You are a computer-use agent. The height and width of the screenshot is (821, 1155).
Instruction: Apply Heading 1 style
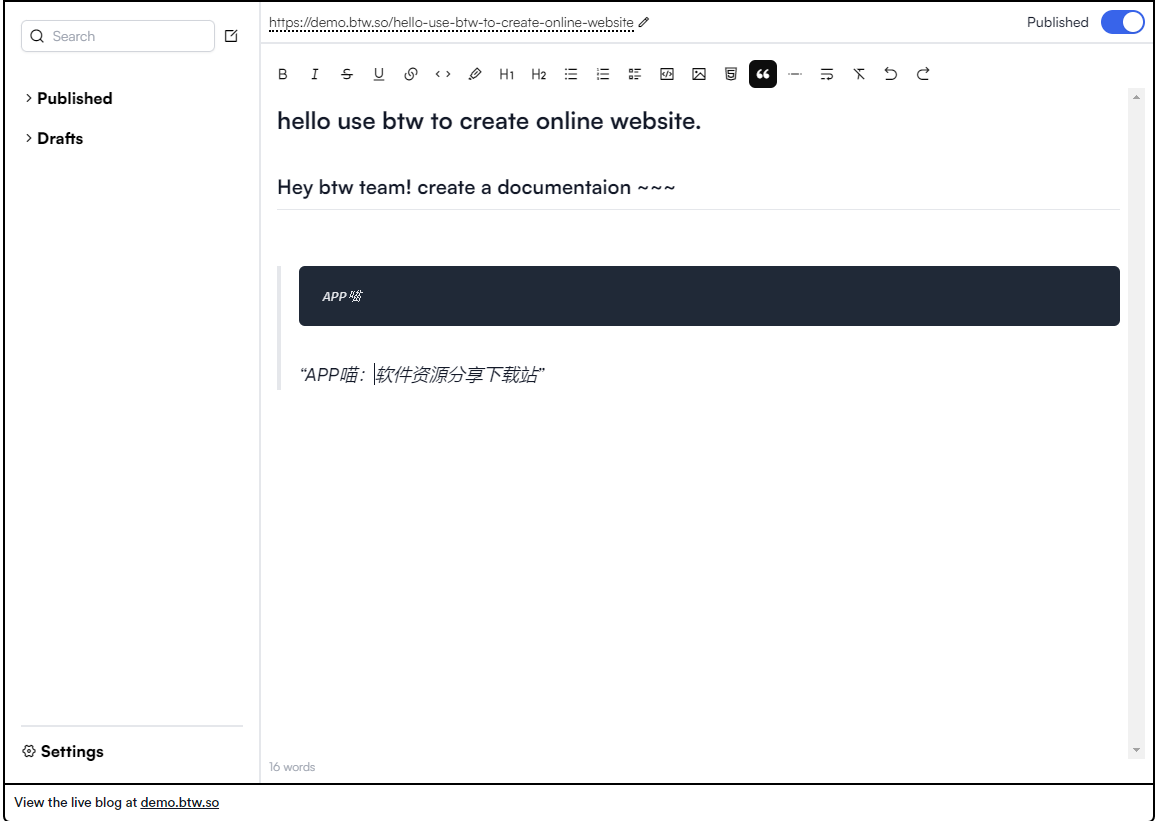point(507,74)
